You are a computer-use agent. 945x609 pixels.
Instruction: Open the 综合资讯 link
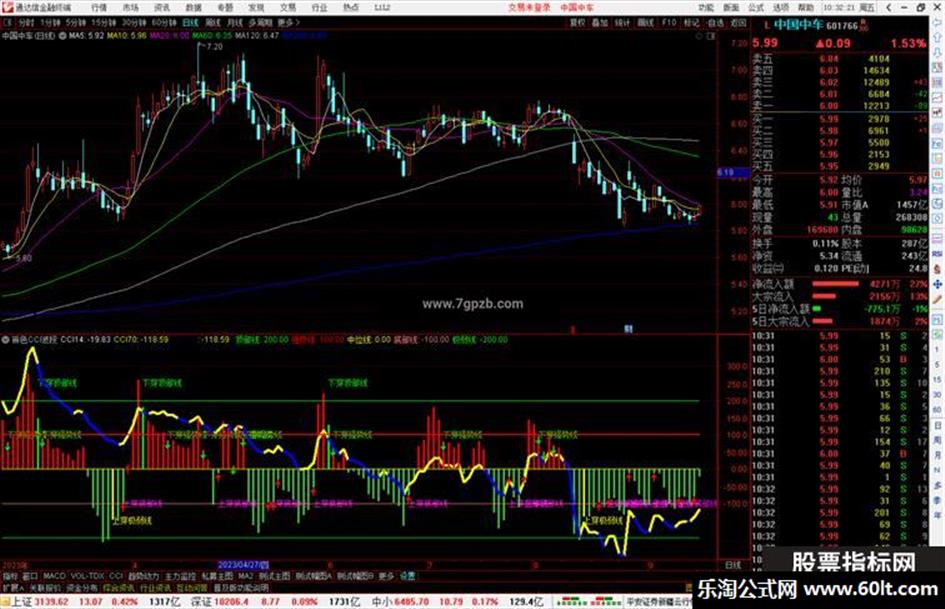tap(119, 588)
